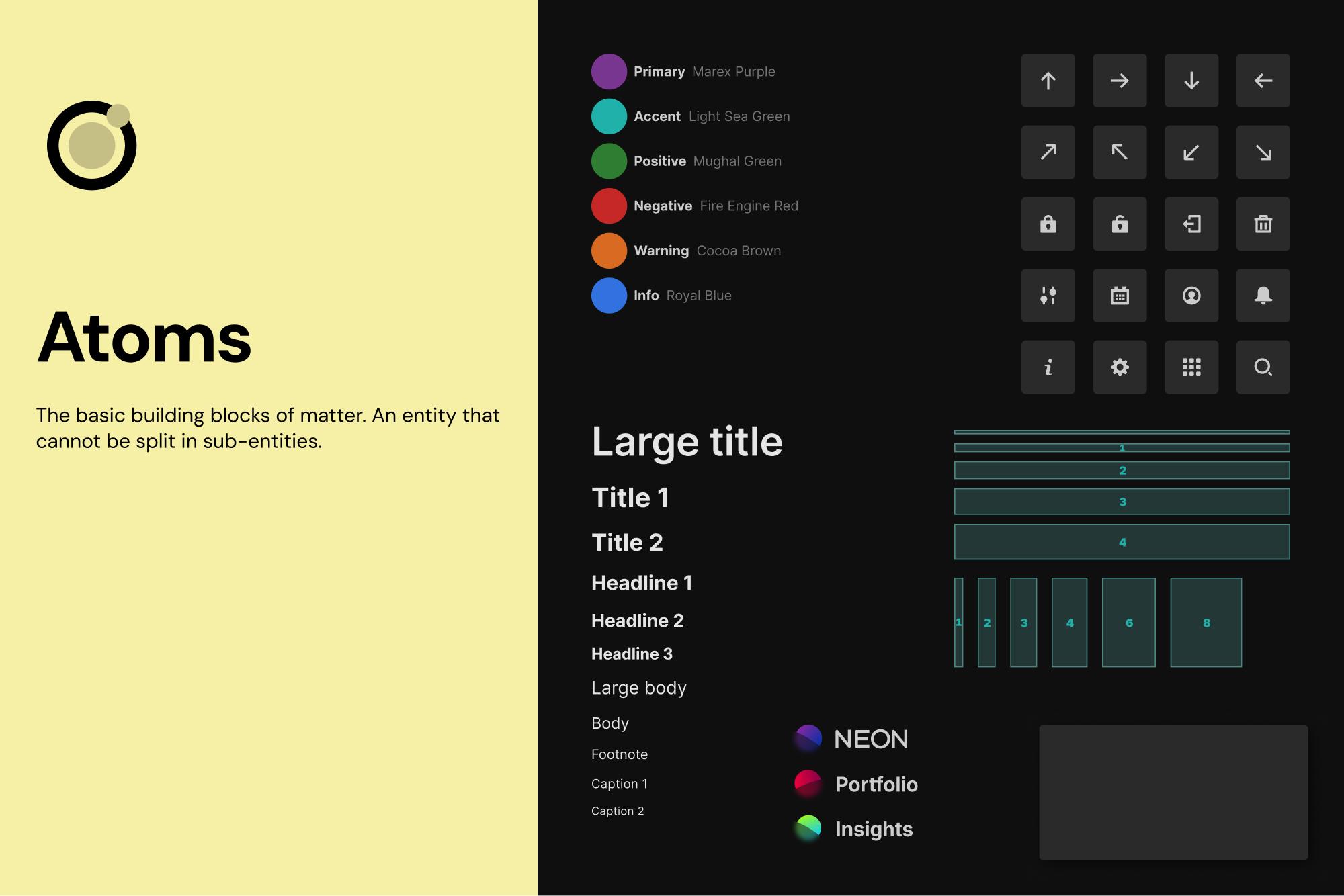Click the 'Large body' text sample
Screen dimensions: 1344x896
point(639,688)
